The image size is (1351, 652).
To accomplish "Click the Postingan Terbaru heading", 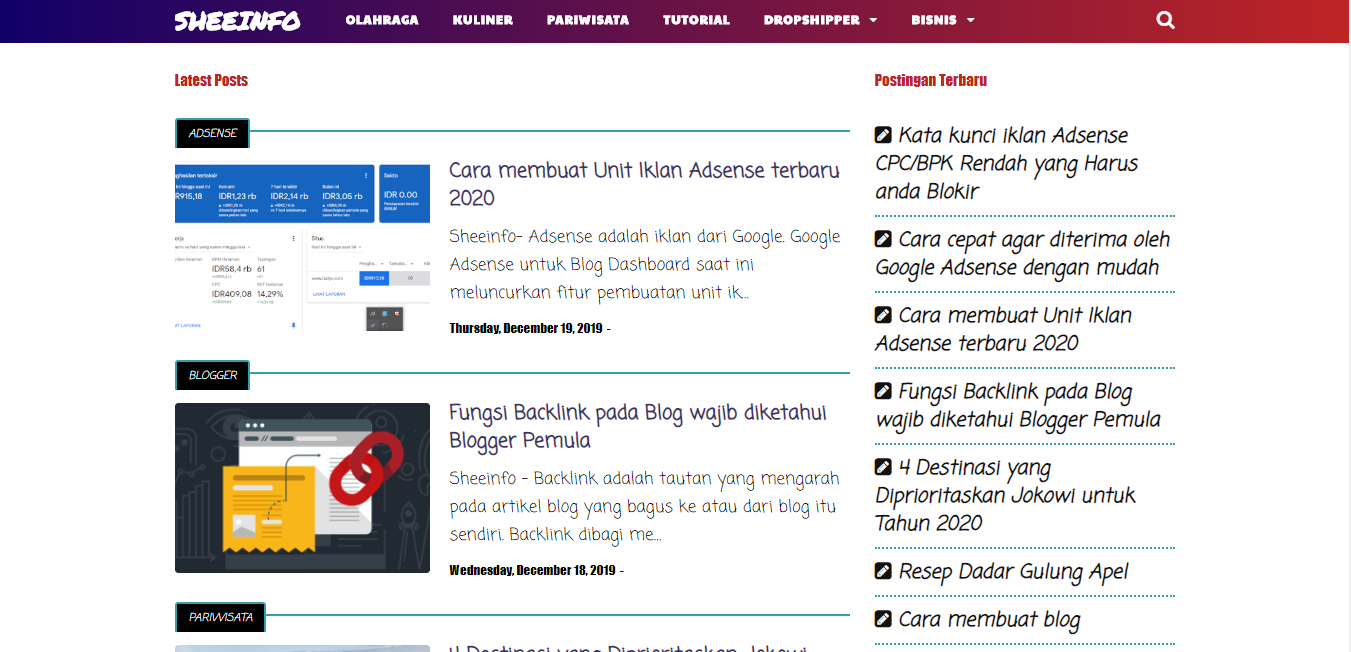I will tap(930, 80).
